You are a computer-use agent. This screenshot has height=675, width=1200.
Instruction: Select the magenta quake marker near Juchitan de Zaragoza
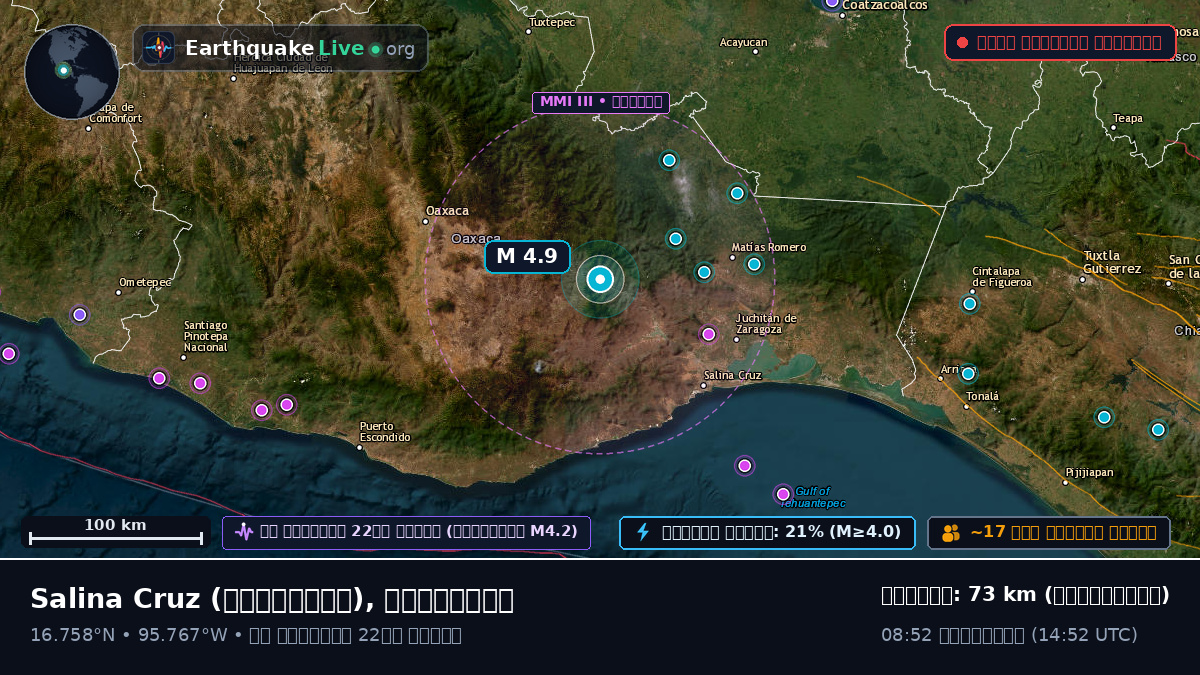pyautogui.click(x=709, y=334)
